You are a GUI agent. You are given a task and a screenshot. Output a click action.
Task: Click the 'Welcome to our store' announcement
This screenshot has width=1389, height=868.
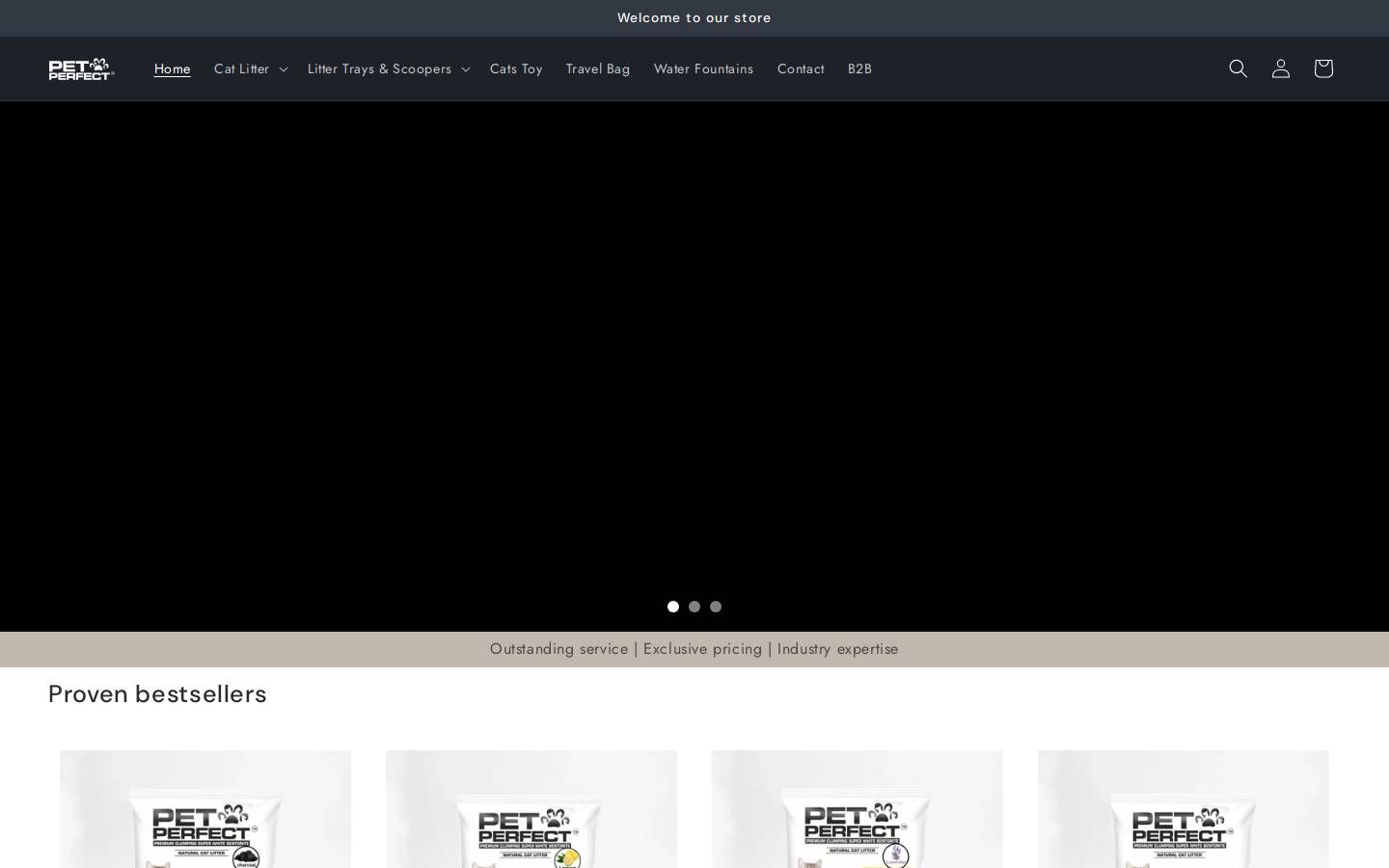694,17
